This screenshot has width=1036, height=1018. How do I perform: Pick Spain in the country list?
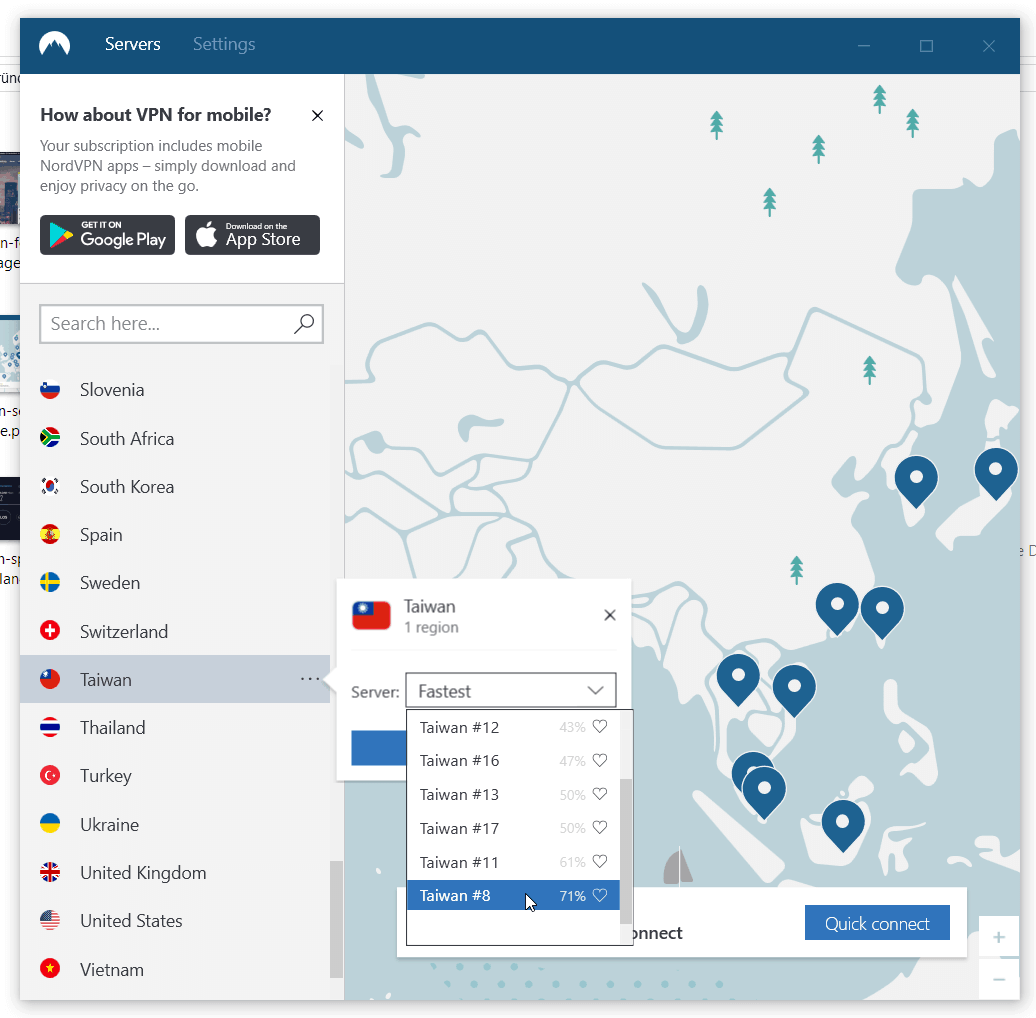(175, 534)
